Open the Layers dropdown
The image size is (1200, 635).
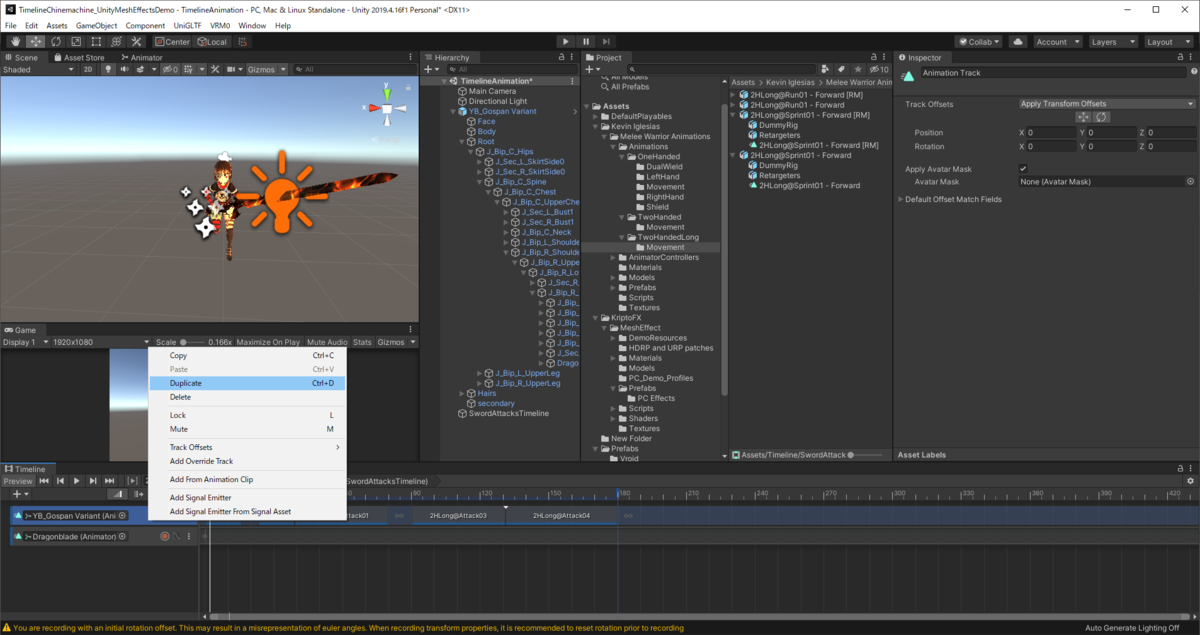click(x=1112, y=42)
